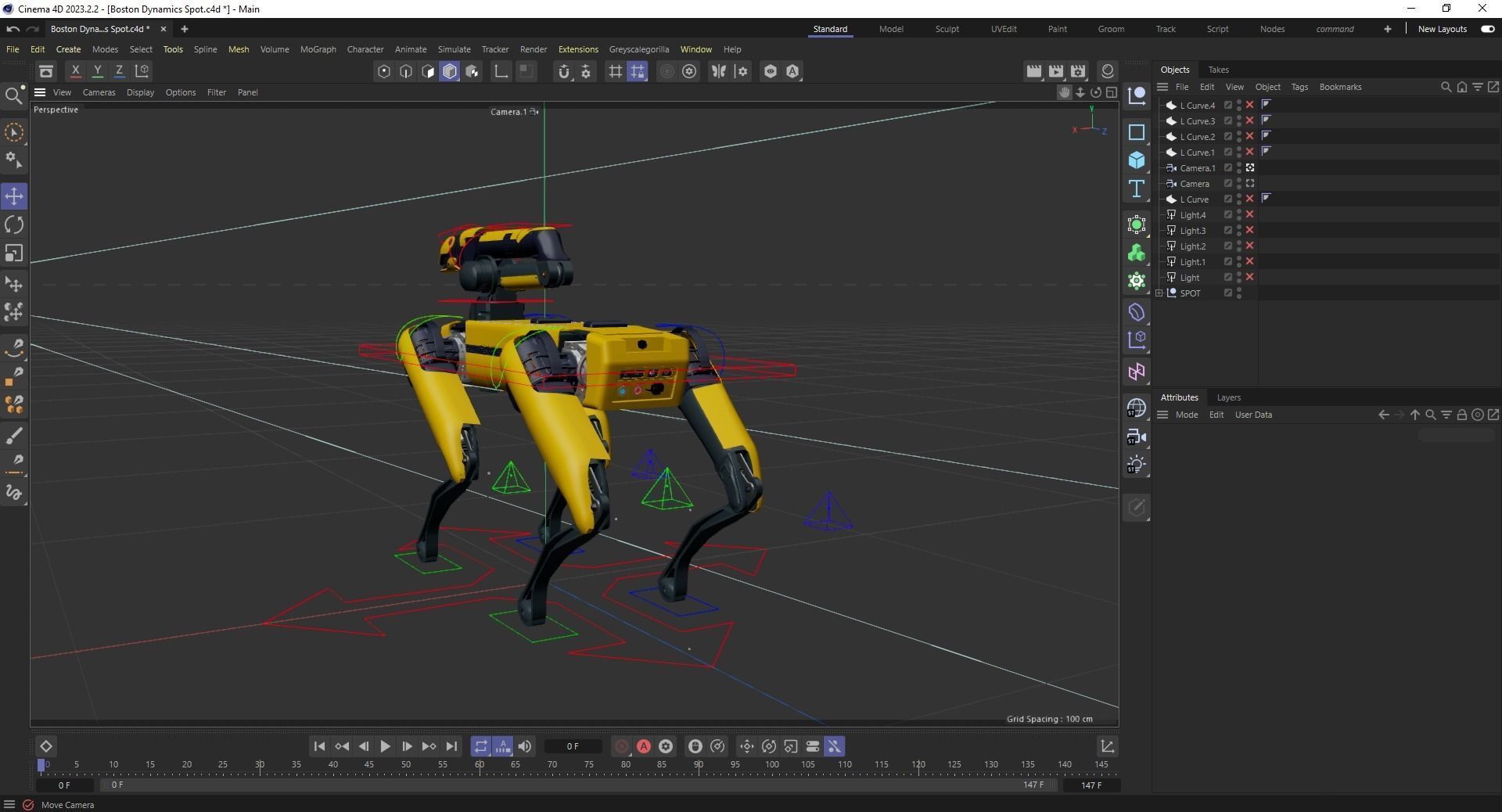1502x812 pixels.
Task: Toggle Autokeying button
Action: (644, 746)
